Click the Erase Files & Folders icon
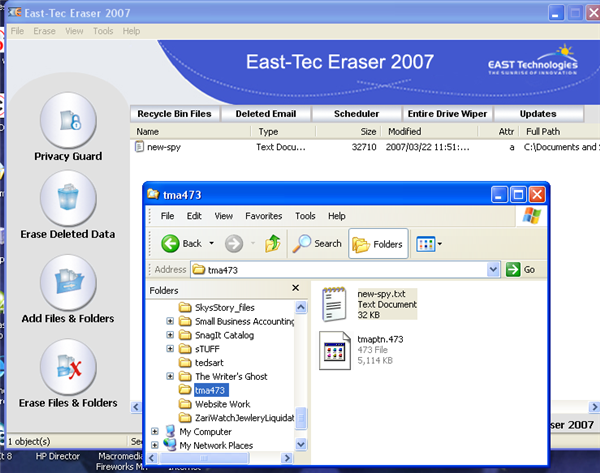 click(68, 367)
